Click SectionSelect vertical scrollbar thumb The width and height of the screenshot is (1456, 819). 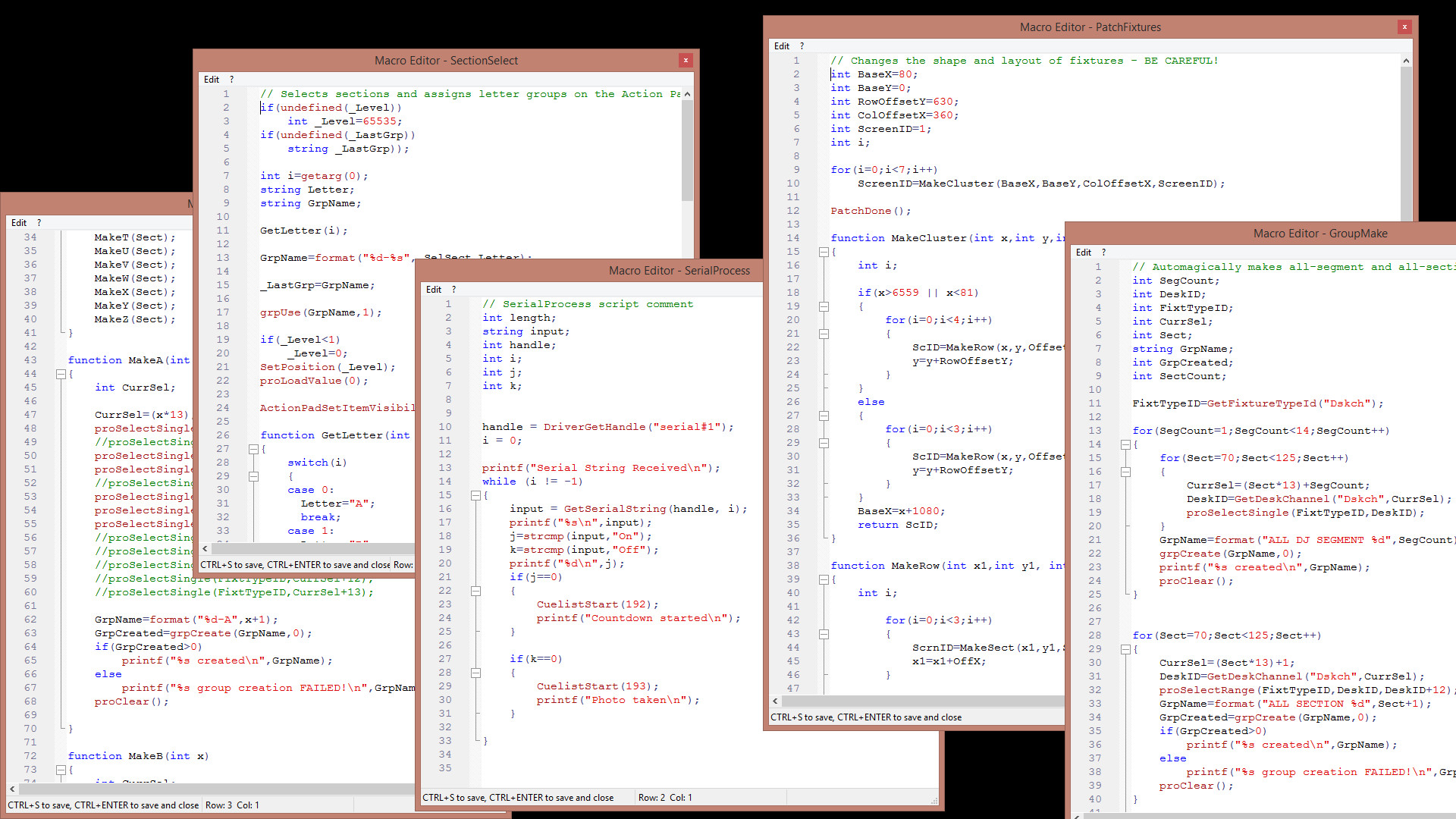(x=687, y=151)
